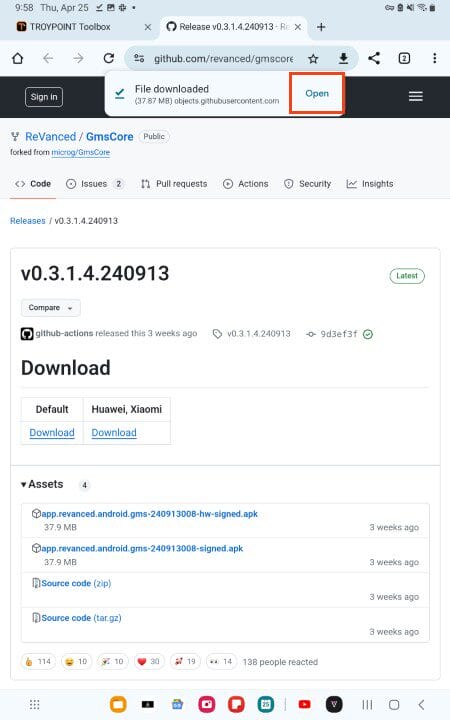The image size is (450, 720).
Task: Reload the page with refresh icon
Action: pos(109,58)
